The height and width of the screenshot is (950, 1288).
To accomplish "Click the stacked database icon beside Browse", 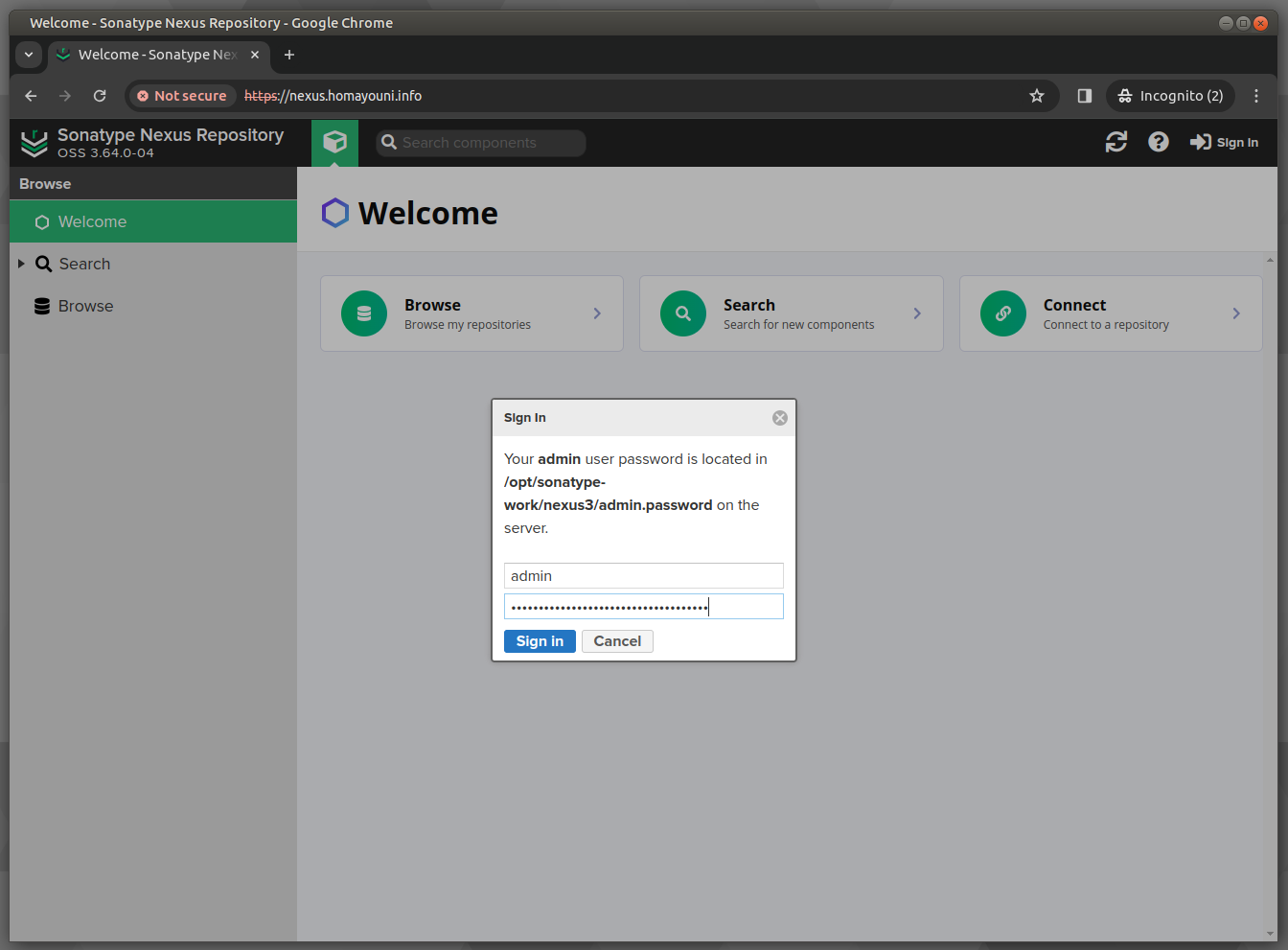I will pyautogui.click(x=42, y=306).
